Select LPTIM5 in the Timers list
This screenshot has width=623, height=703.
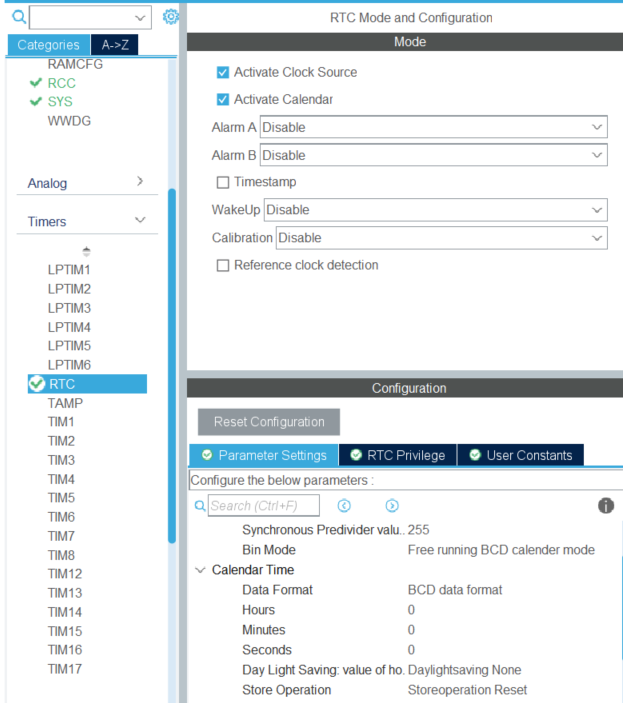coord(69,346)
